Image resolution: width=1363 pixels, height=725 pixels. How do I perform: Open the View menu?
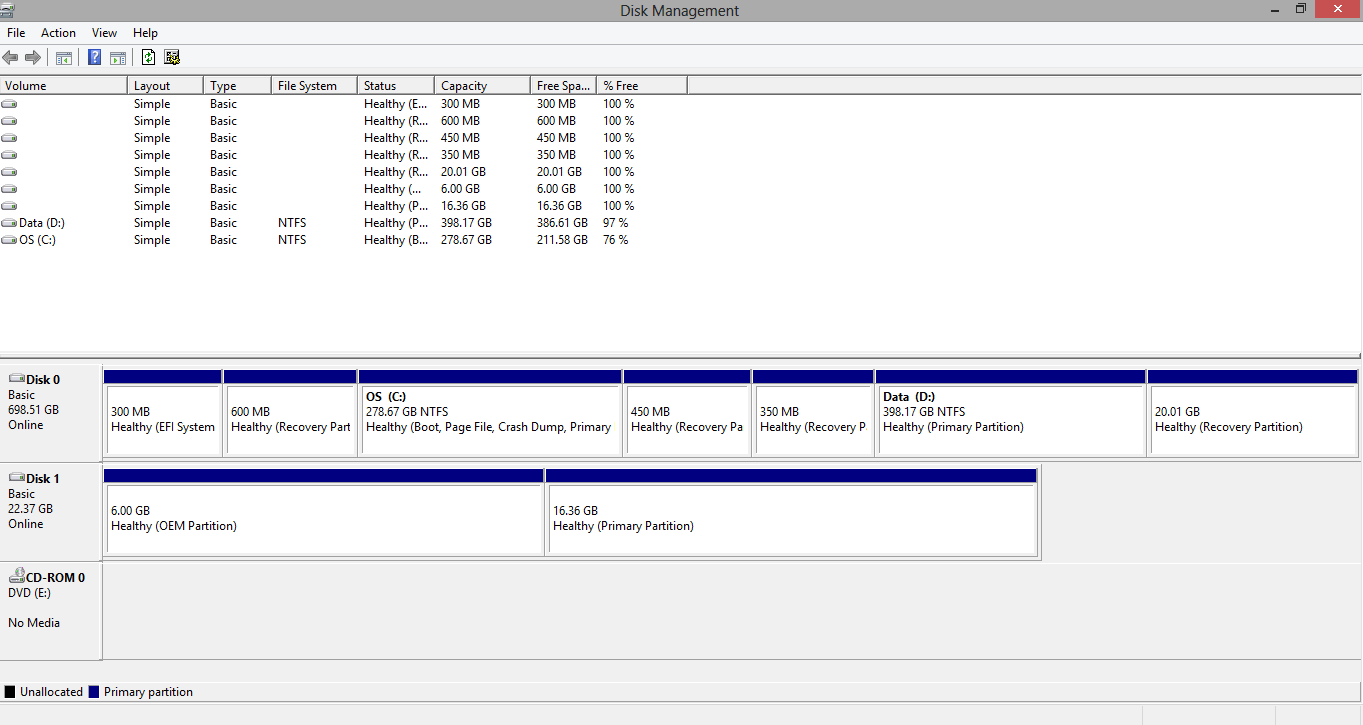104,32
